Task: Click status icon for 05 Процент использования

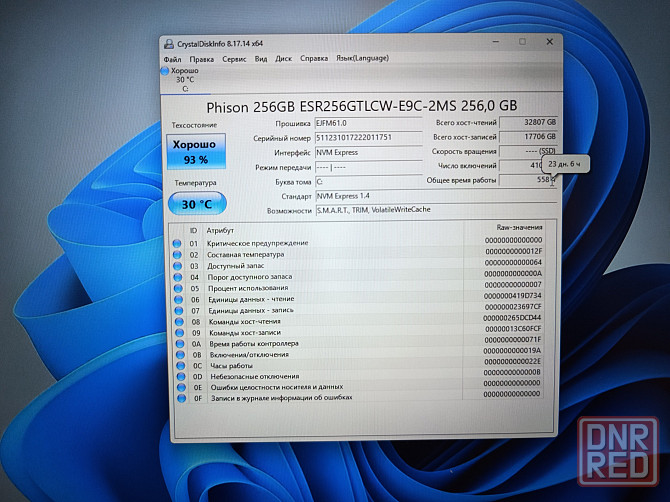Action: tap(179, 288)
